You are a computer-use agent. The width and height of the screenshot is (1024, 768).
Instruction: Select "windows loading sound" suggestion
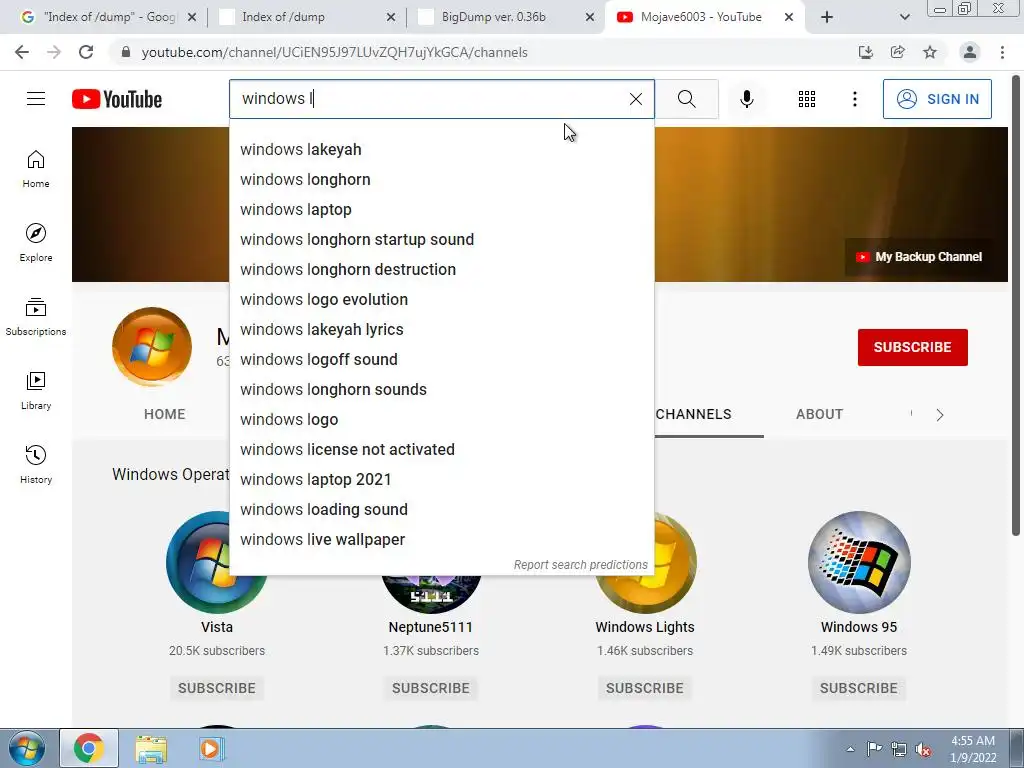point(441,510)
